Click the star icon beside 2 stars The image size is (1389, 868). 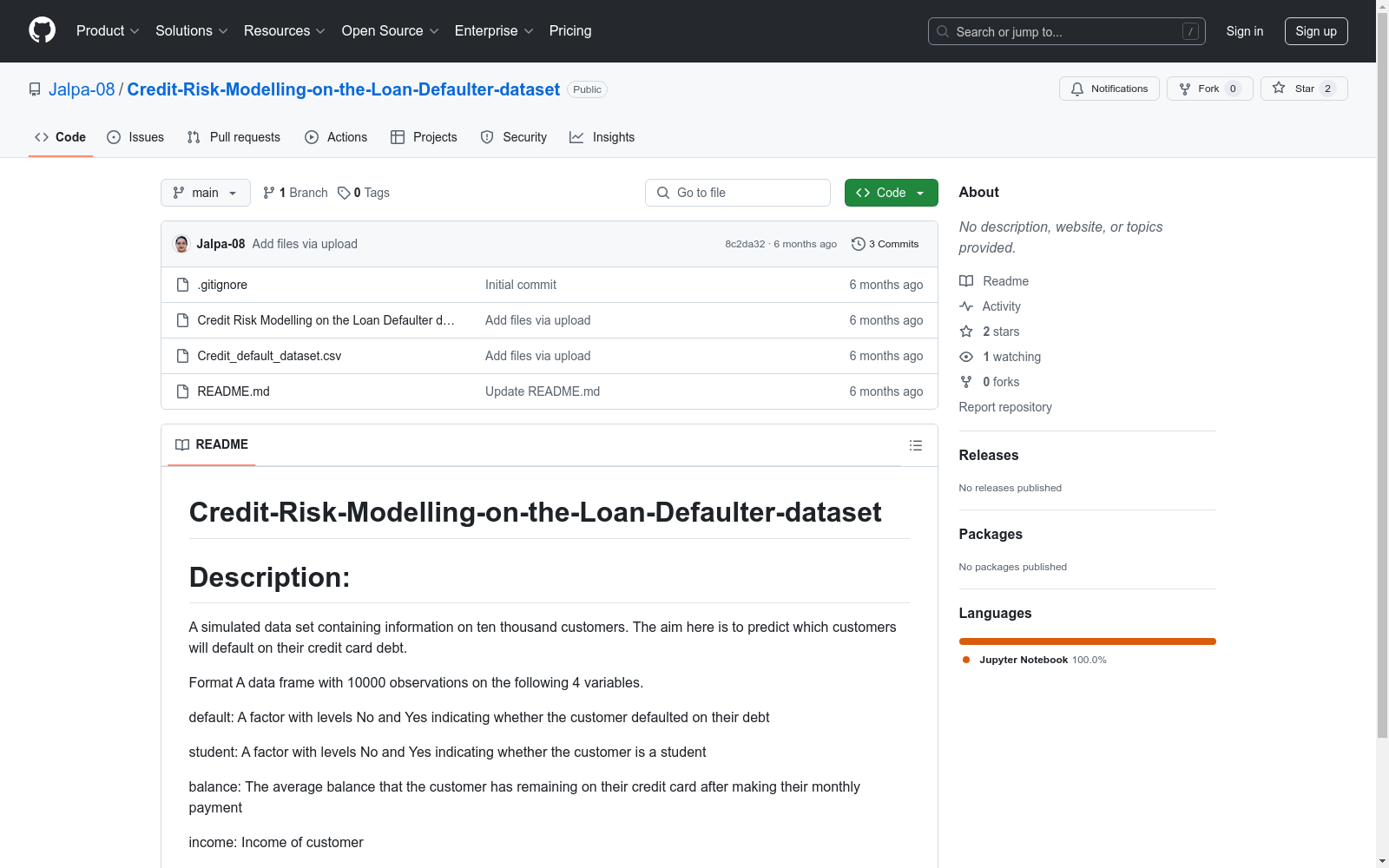click(966, 332)
